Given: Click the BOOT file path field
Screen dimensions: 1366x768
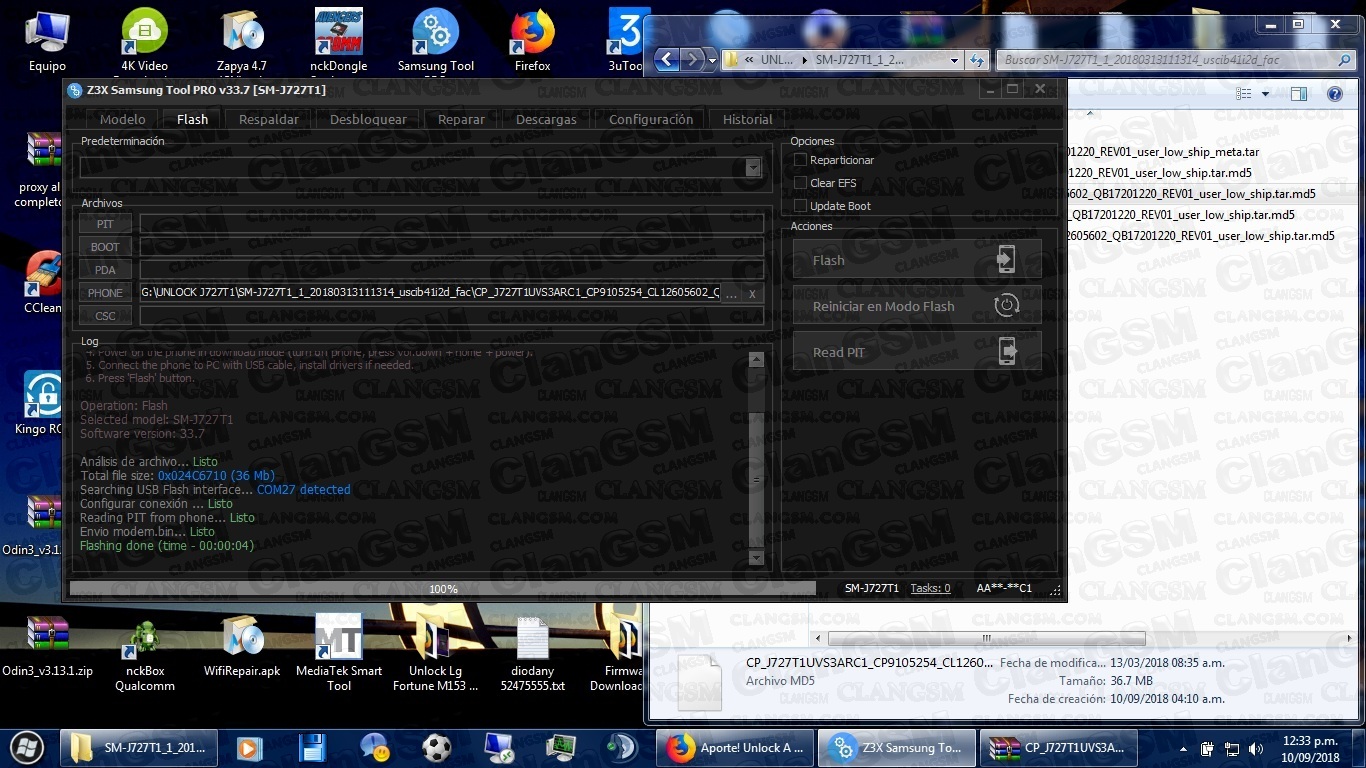Looking at the screenshot, I should pyautogui.click(x=451, y=247).
